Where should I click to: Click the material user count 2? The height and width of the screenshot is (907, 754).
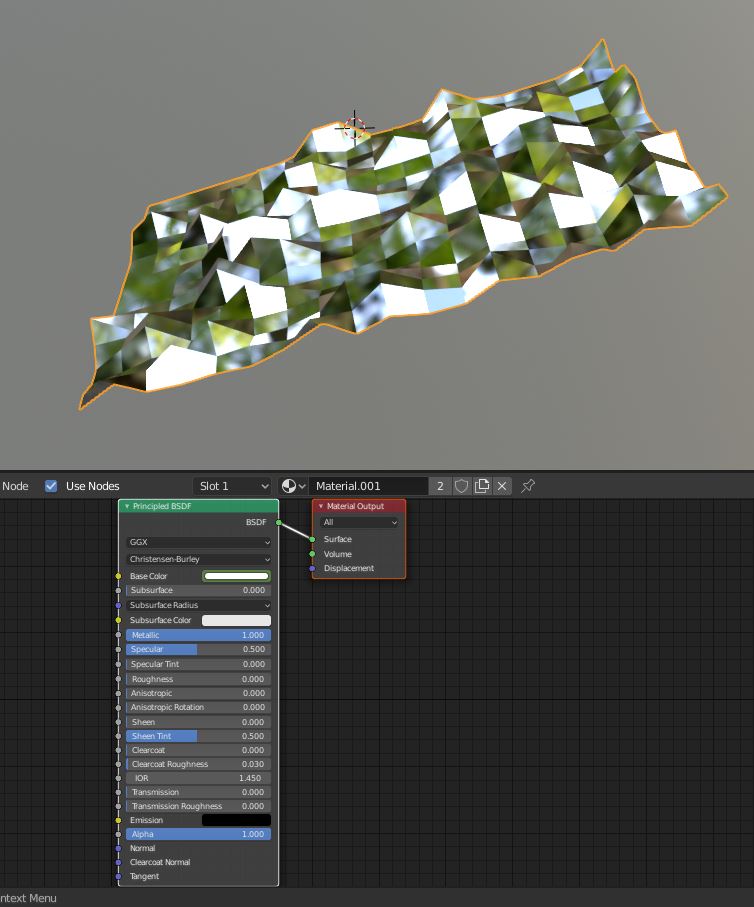[440, 486]
